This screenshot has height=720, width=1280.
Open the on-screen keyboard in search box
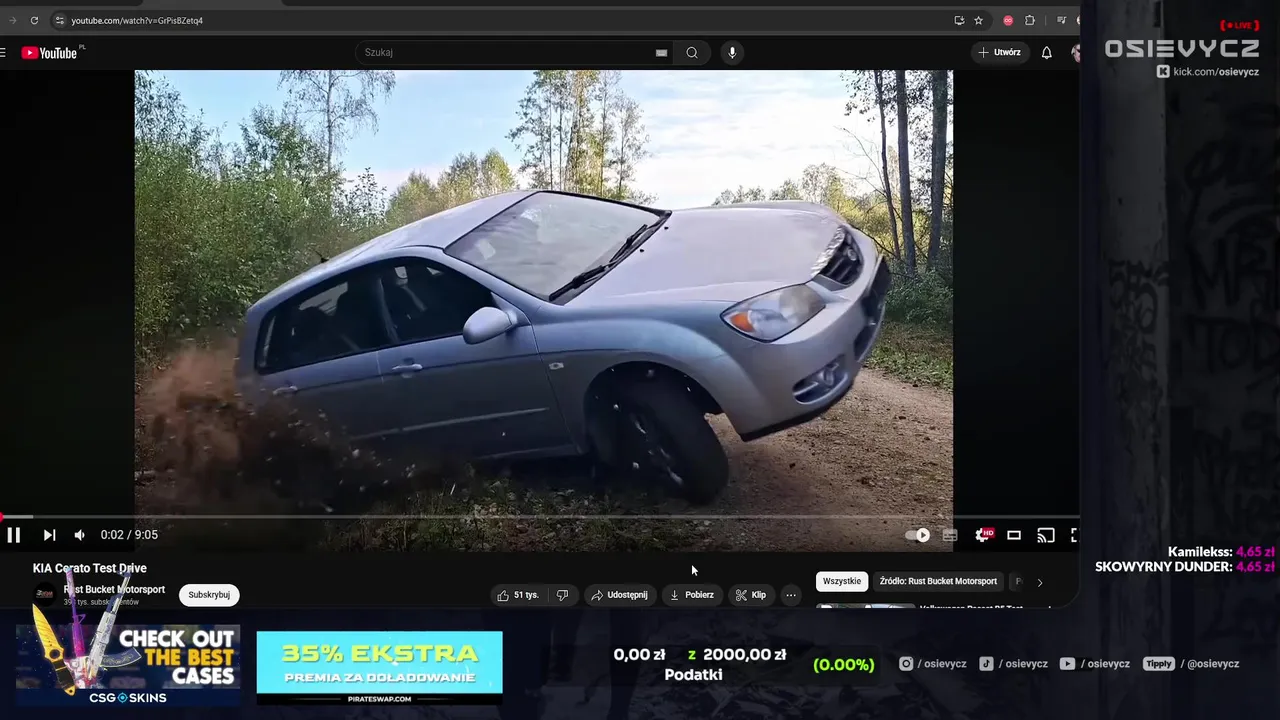coord(661,53)
